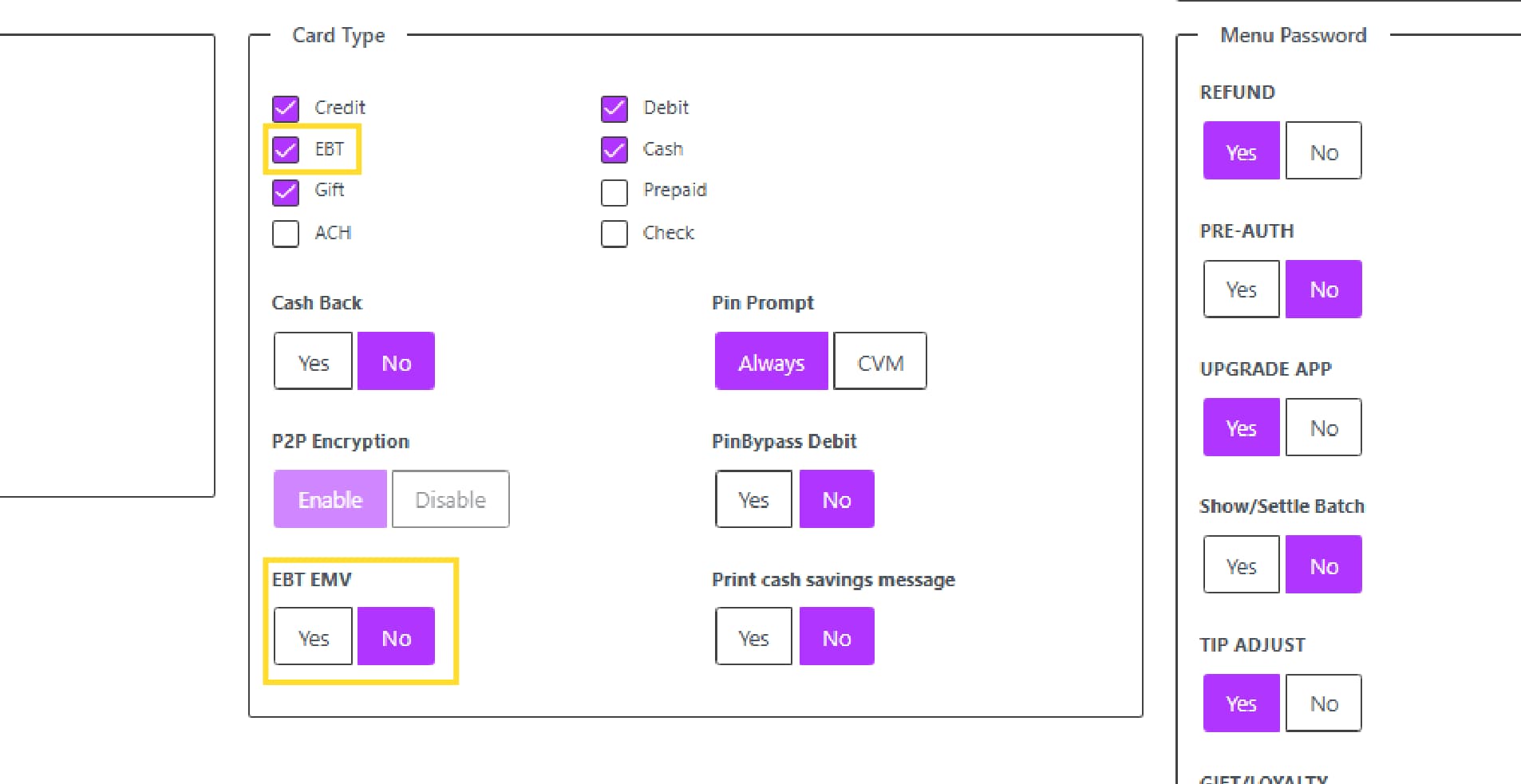Enable the Prepaid card type checkbox

click(x=614, y=191)
